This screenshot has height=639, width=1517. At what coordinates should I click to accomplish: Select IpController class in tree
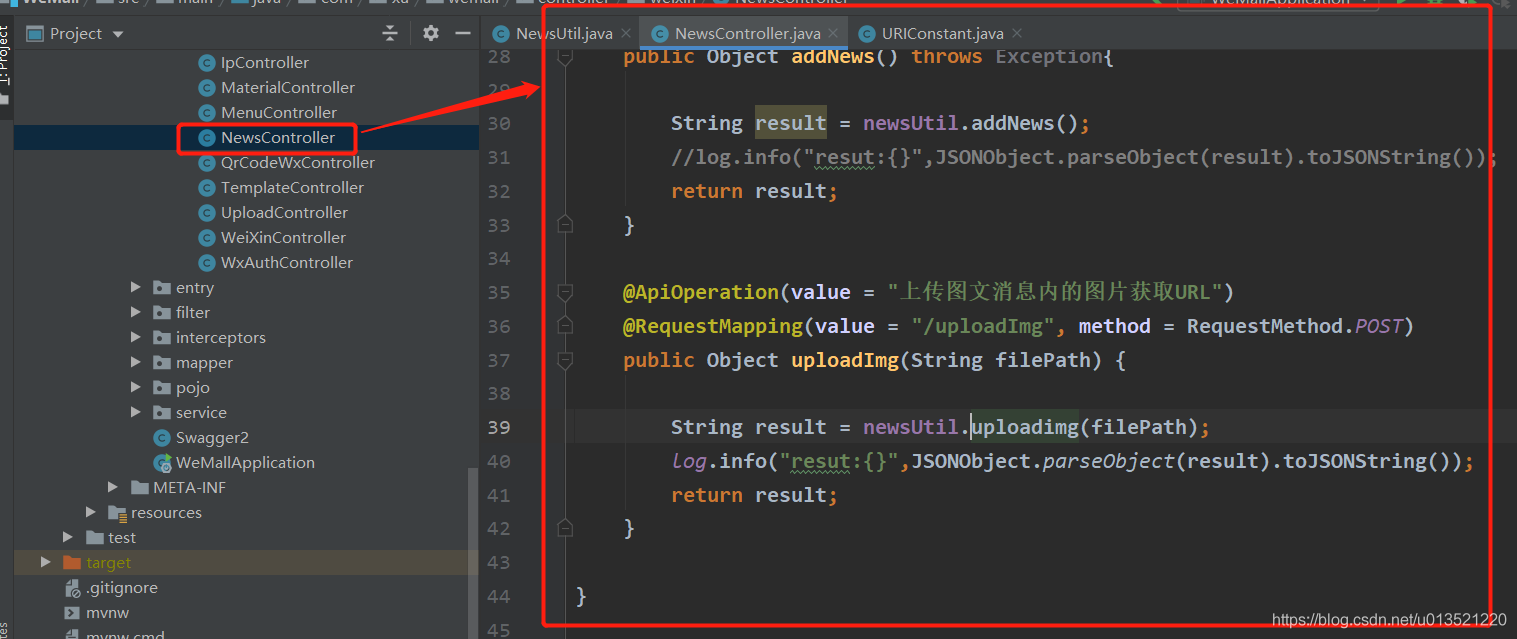264,63
